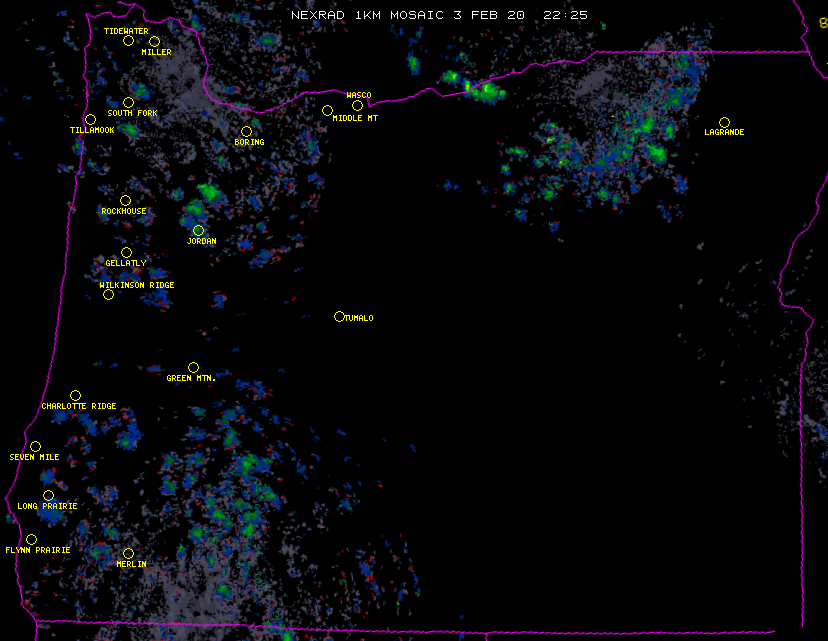
Task: Click the Rockhouse station circle marker
Action: click(125, 201)
